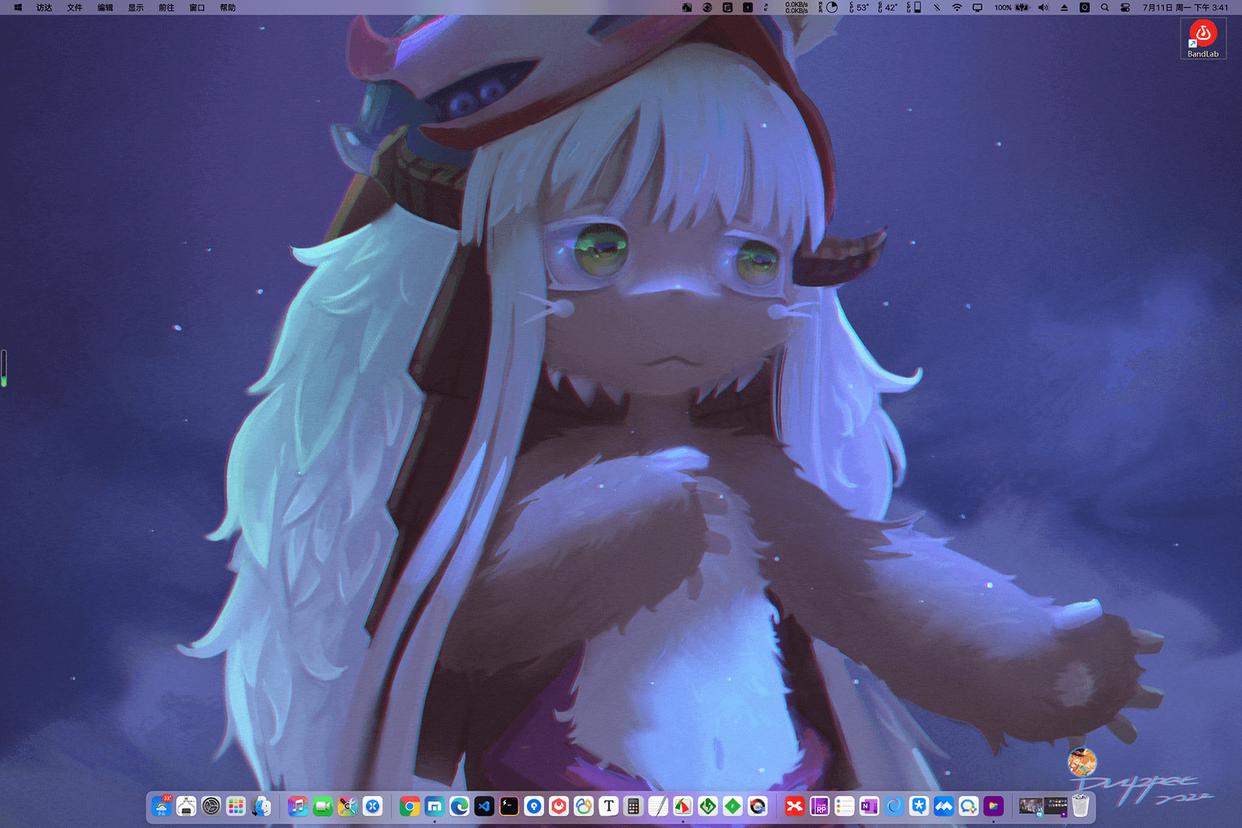Open Microsoft Edge from the dock

click(459, 806)
